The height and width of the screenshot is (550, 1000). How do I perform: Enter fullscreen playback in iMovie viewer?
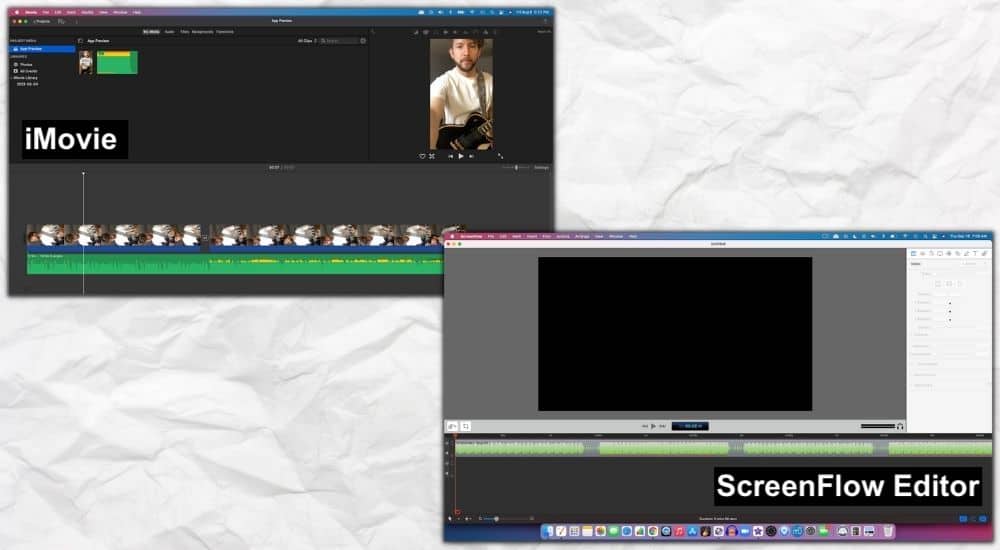(500, 156)
